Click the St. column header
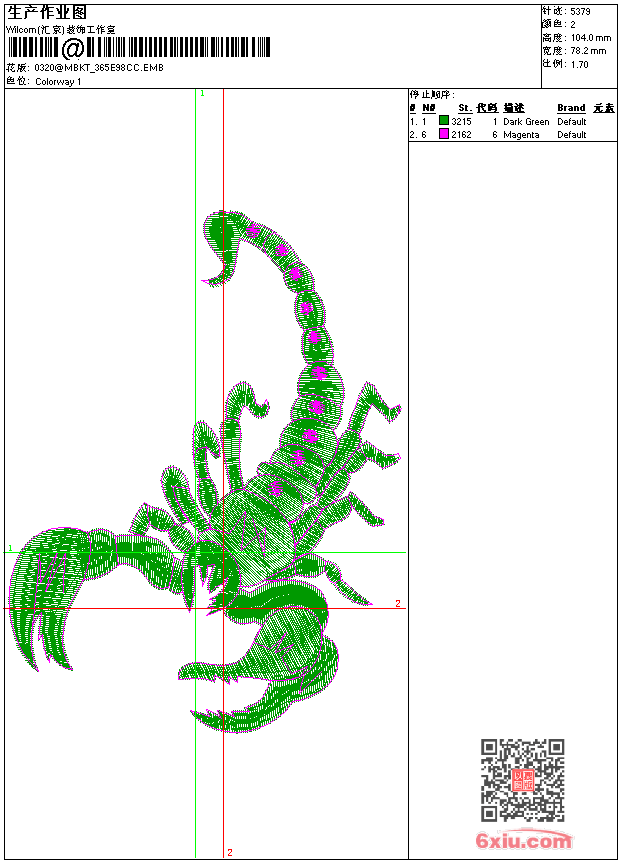 click(x=464, y=108)
